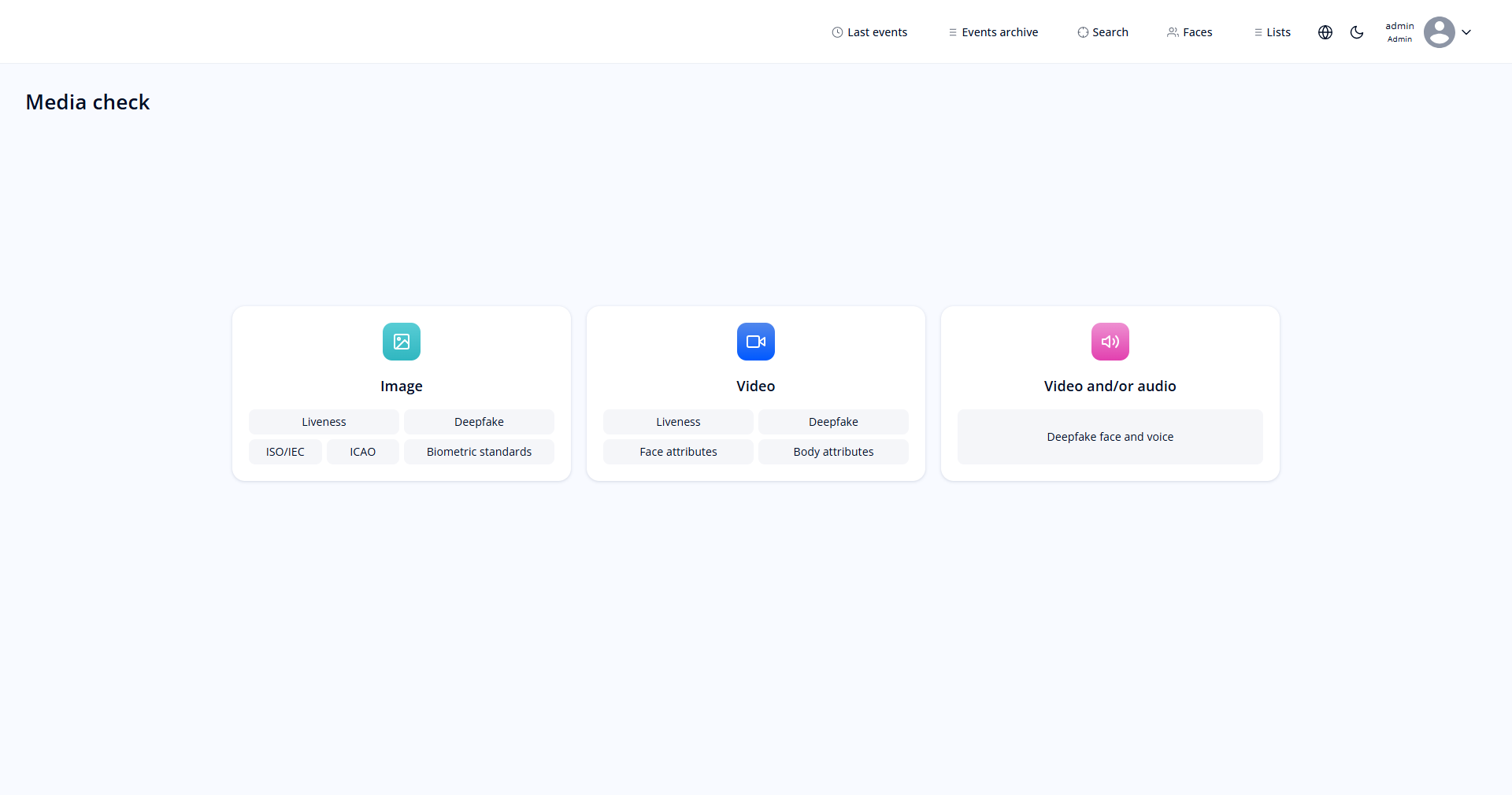Select Liveness check under Image

(324, 422)
